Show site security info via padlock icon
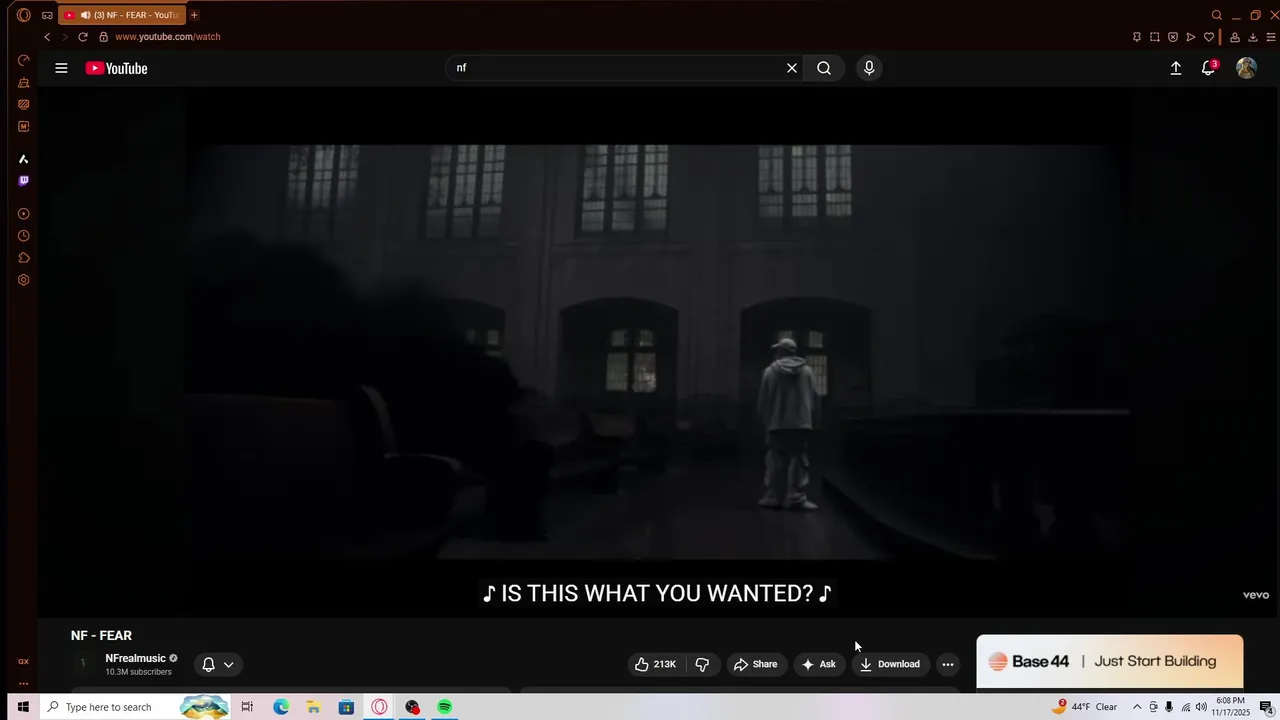Viewport: 1280px width, 720px height. (103, 37)
